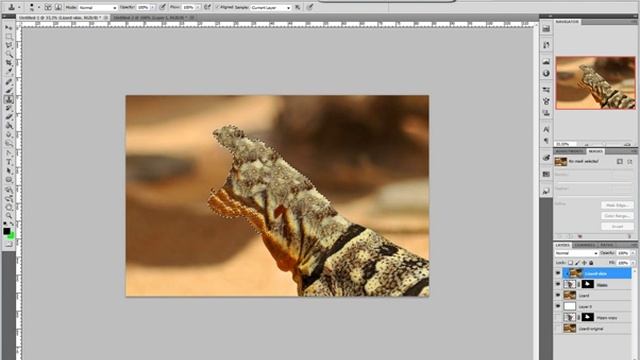
Task: Toggle the Aligned checkbox
Action: 217,7
